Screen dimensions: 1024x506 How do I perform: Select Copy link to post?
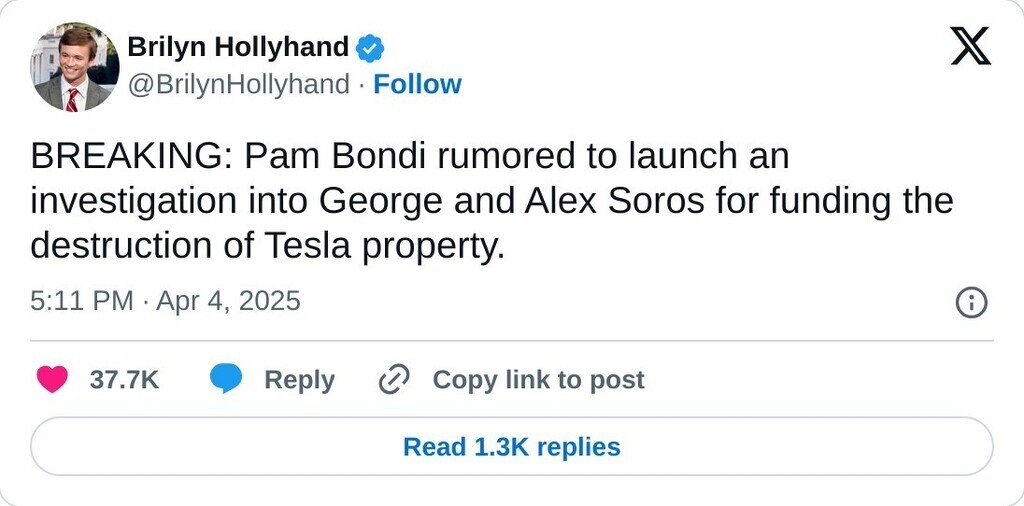click(x=538, y=380)
